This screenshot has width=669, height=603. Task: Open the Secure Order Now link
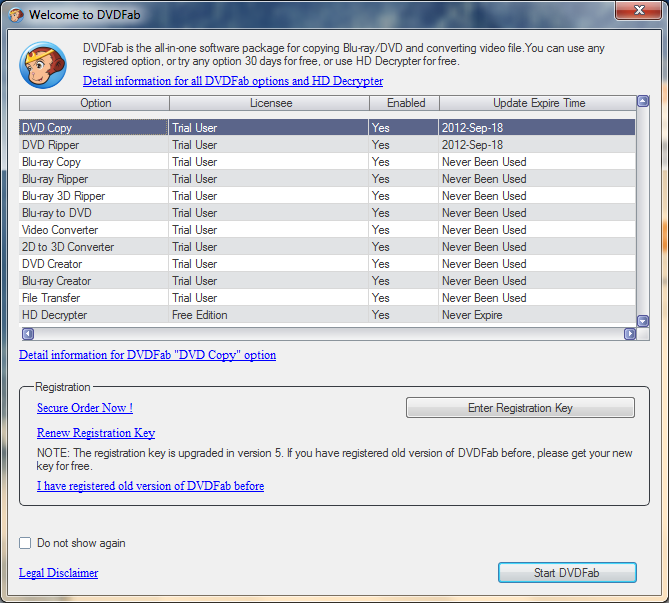tap(85, 408)
